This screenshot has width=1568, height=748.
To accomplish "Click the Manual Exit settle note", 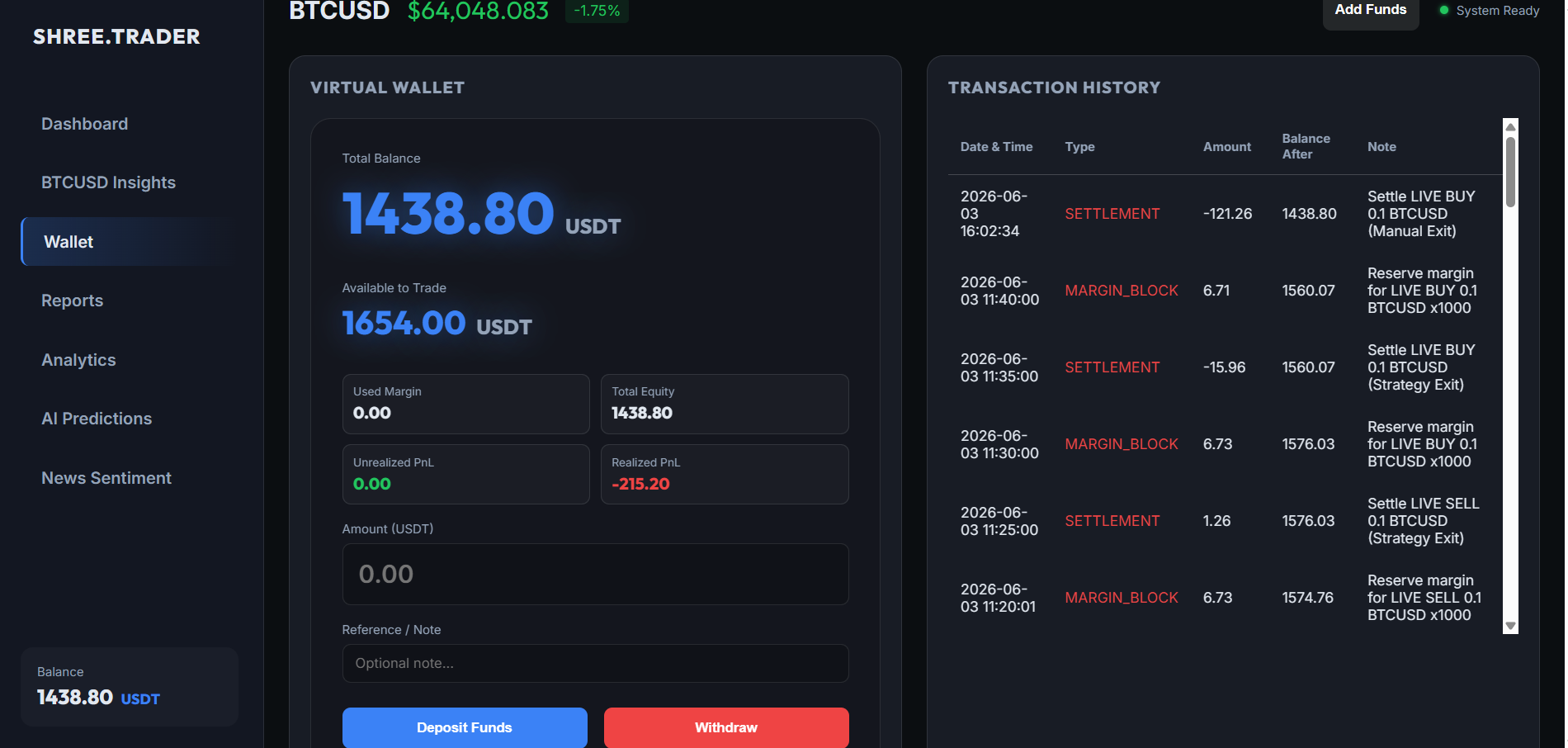I will pos(1420,214).
